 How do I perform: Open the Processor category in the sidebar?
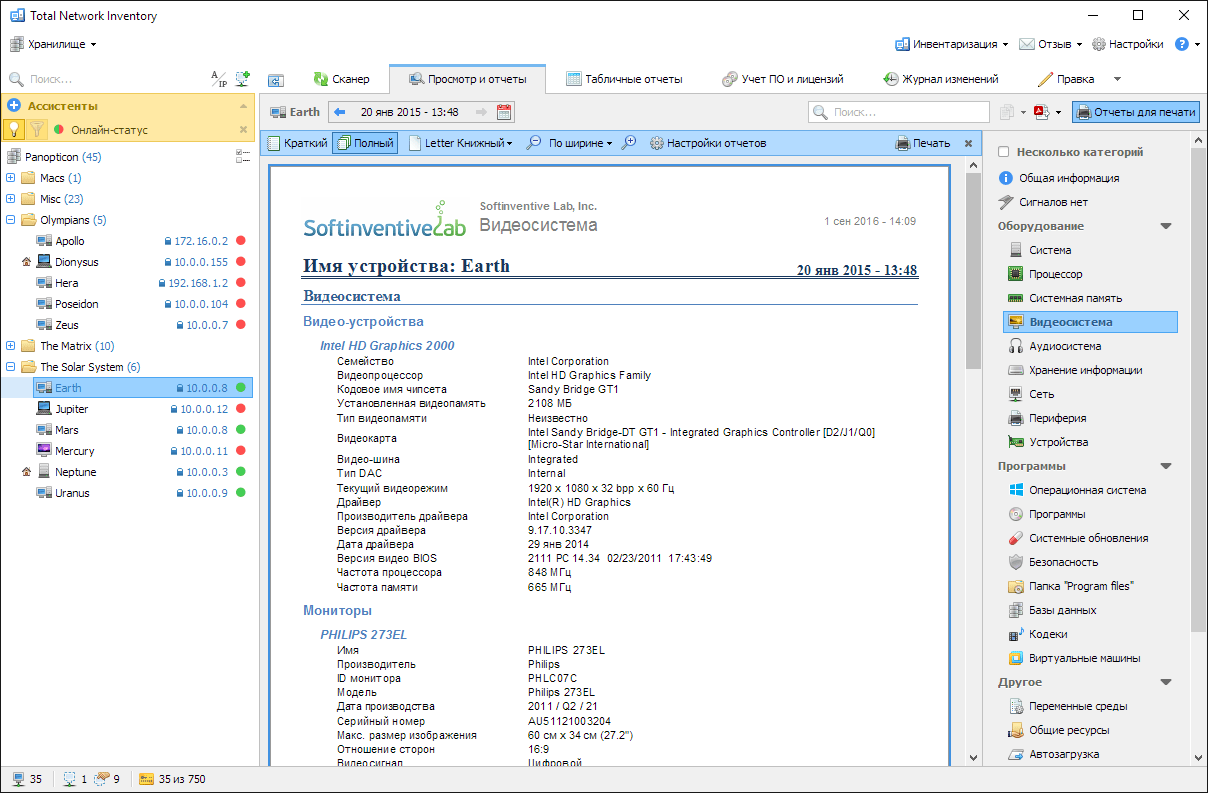click(x=1055, y=274)
